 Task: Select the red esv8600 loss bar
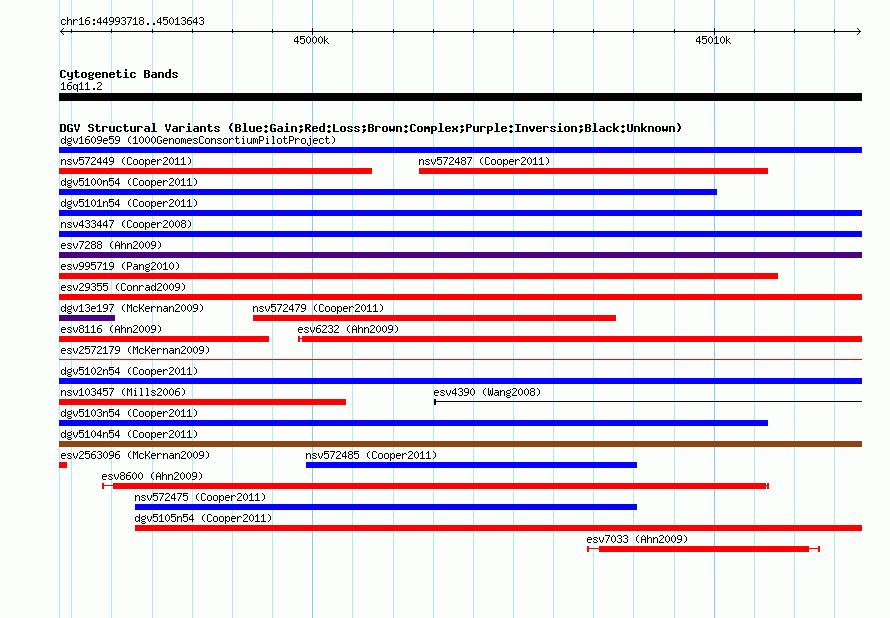point(435,486)
